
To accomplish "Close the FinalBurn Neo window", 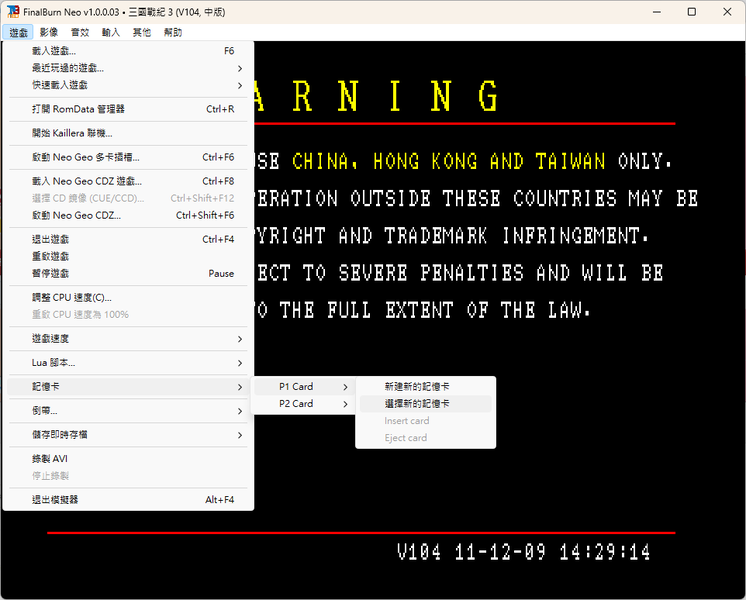I will (727, 12).
